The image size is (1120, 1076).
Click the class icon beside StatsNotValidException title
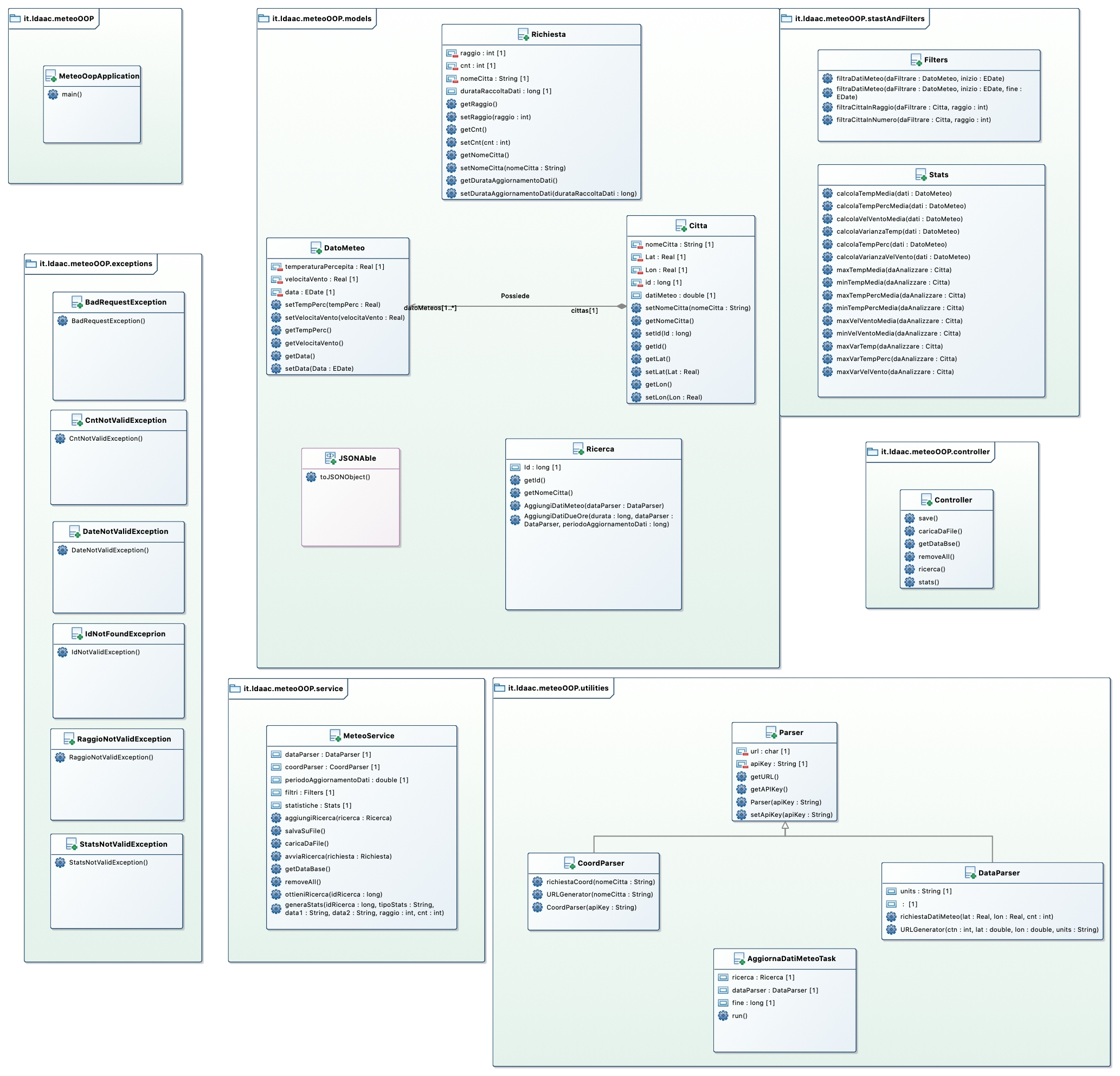[x=72, y=845]
